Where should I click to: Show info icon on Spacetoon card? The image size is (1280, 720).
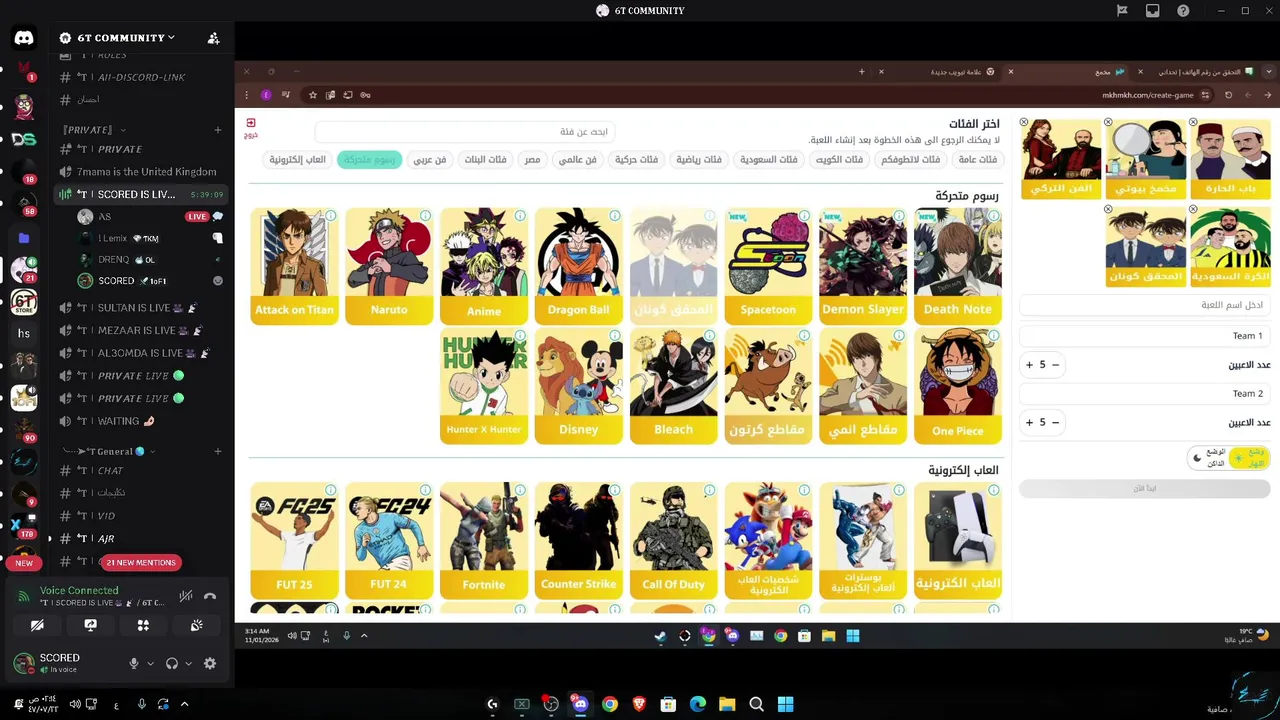804,216
